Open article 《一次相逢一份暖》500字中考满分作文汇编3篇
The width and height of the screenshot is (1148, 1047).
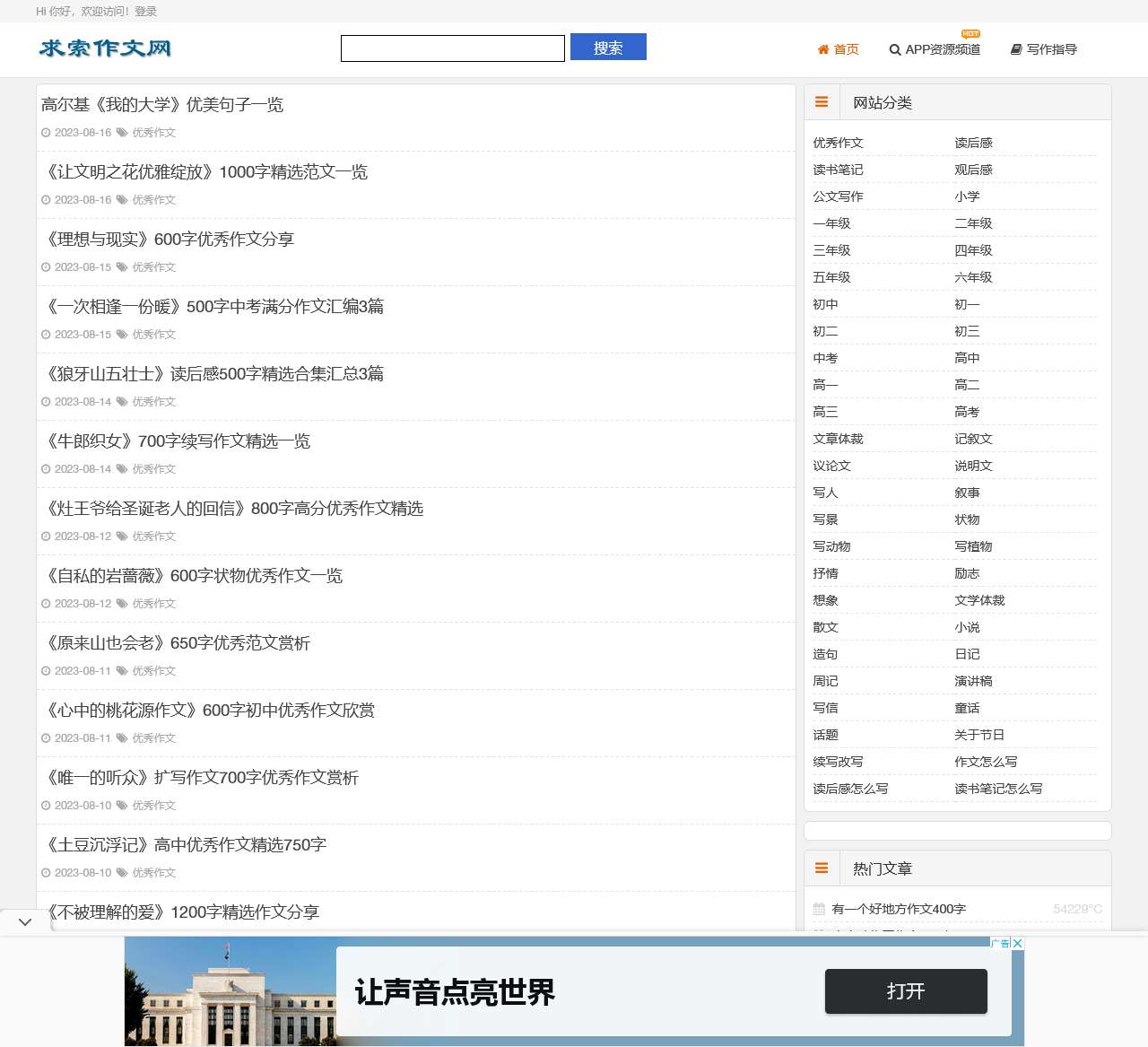click(213, 307)
